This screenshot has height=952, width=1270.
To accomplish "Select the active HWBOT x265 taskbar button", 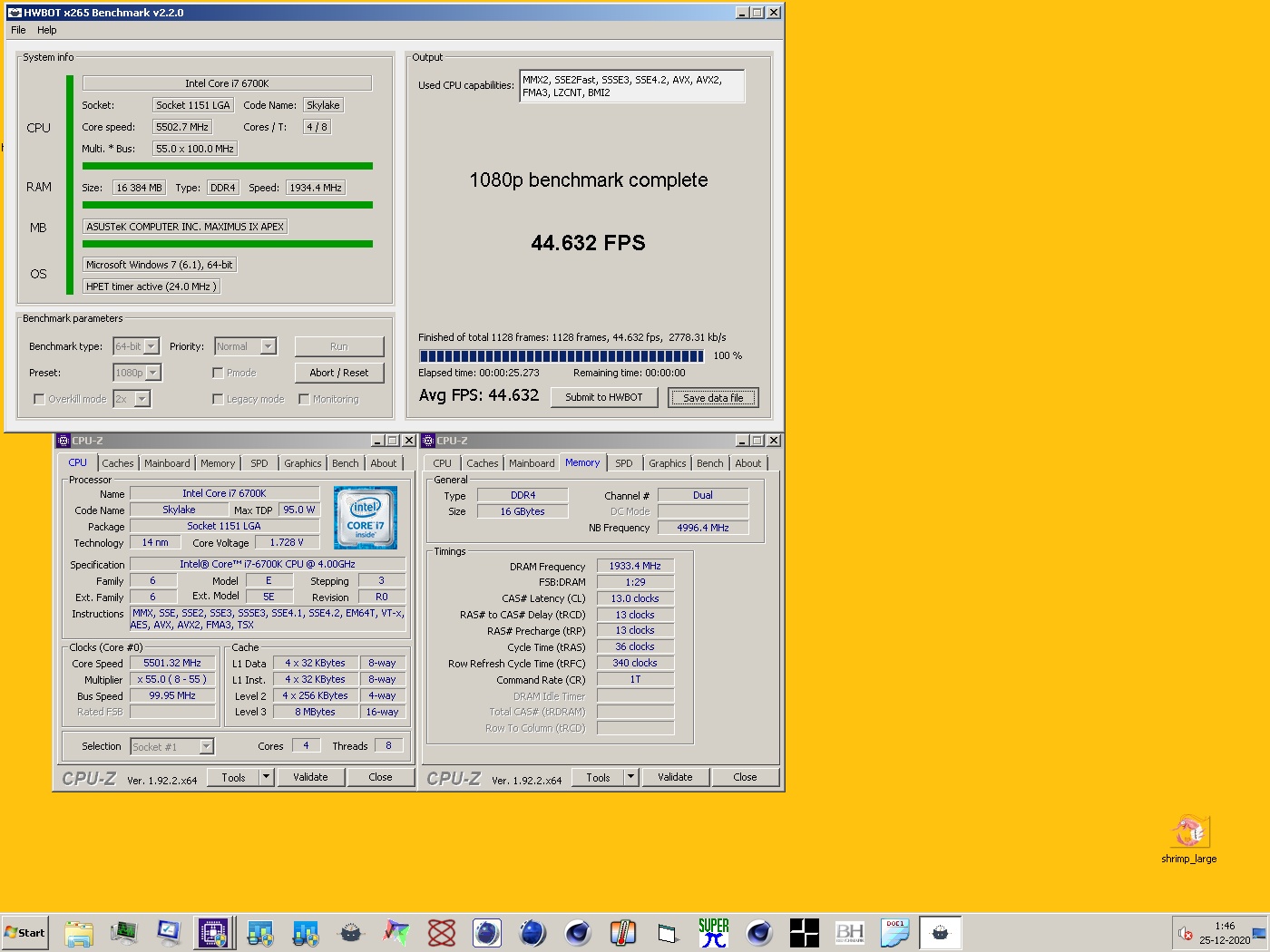I will [940, 933].
